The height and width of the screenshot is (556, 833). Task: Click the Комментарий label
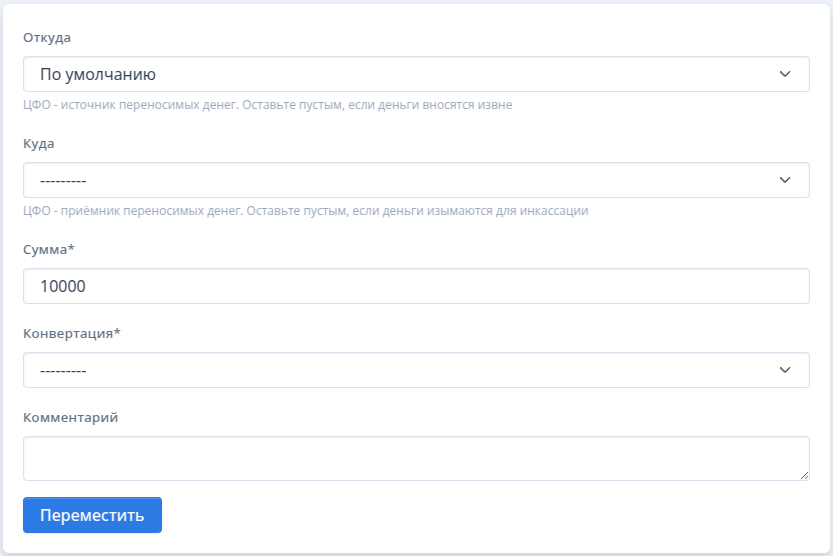pyautogui.click(x=71, y=417)
